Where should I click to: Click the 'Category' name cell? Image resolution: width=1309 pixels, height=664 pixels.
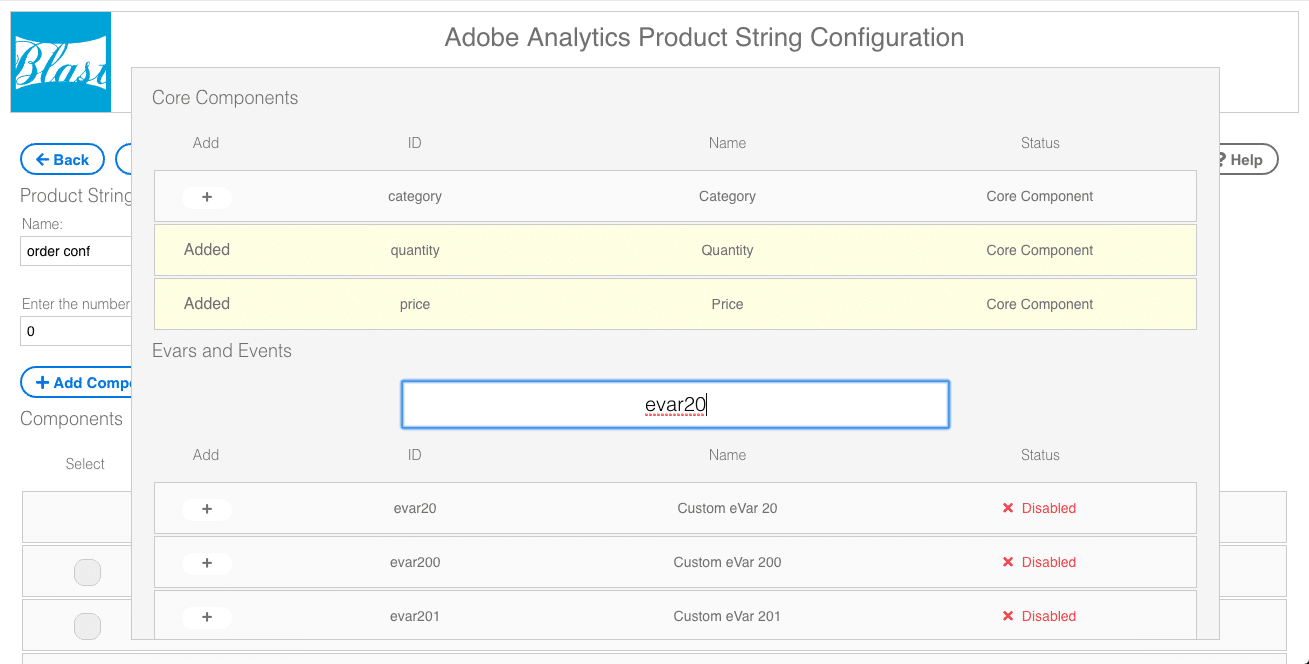(x=727, y=197)
